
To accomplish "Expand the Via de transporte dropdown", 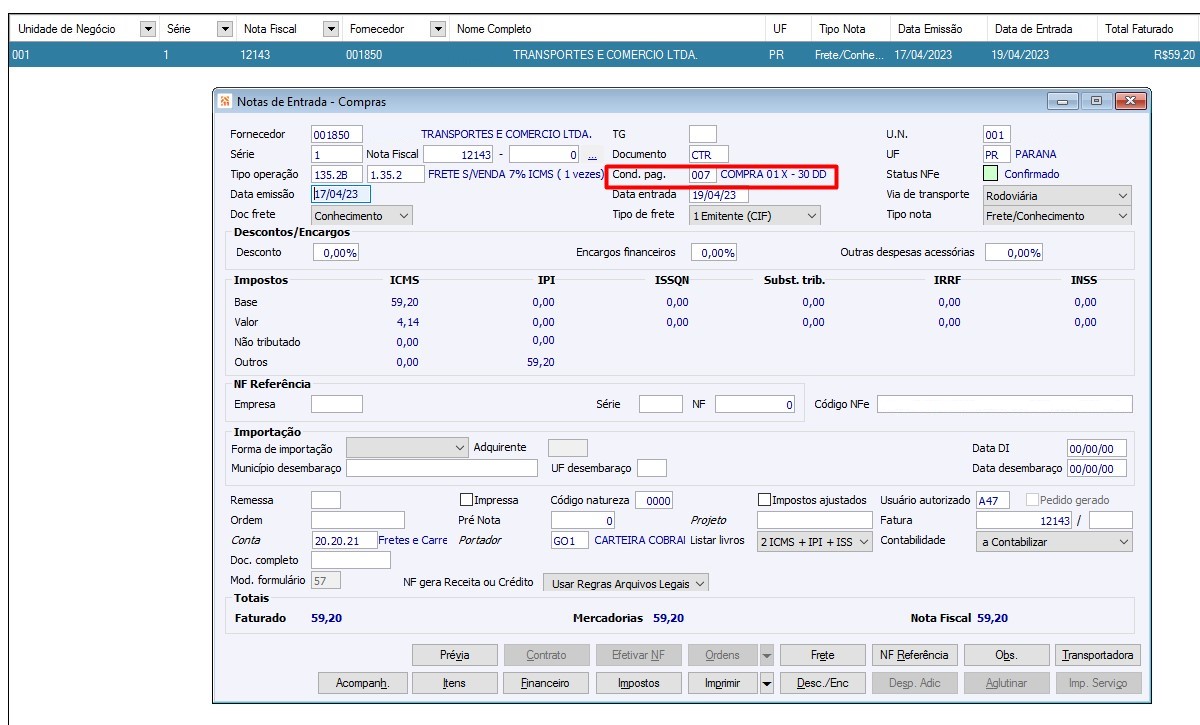I will 1122,196.
